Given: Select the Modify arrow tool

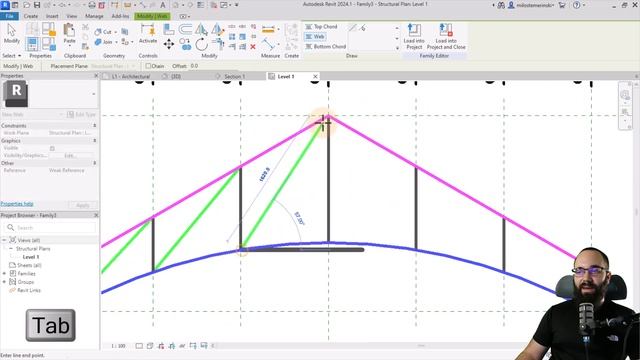Looking at the screenshot, I should click(11, 33).
